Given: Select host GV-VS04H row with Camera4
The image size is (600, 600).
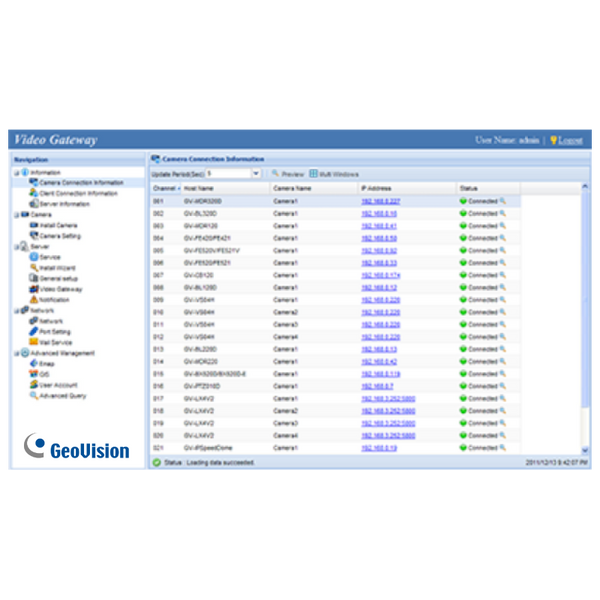Looking at the screenshot, I should coord(199,337).
